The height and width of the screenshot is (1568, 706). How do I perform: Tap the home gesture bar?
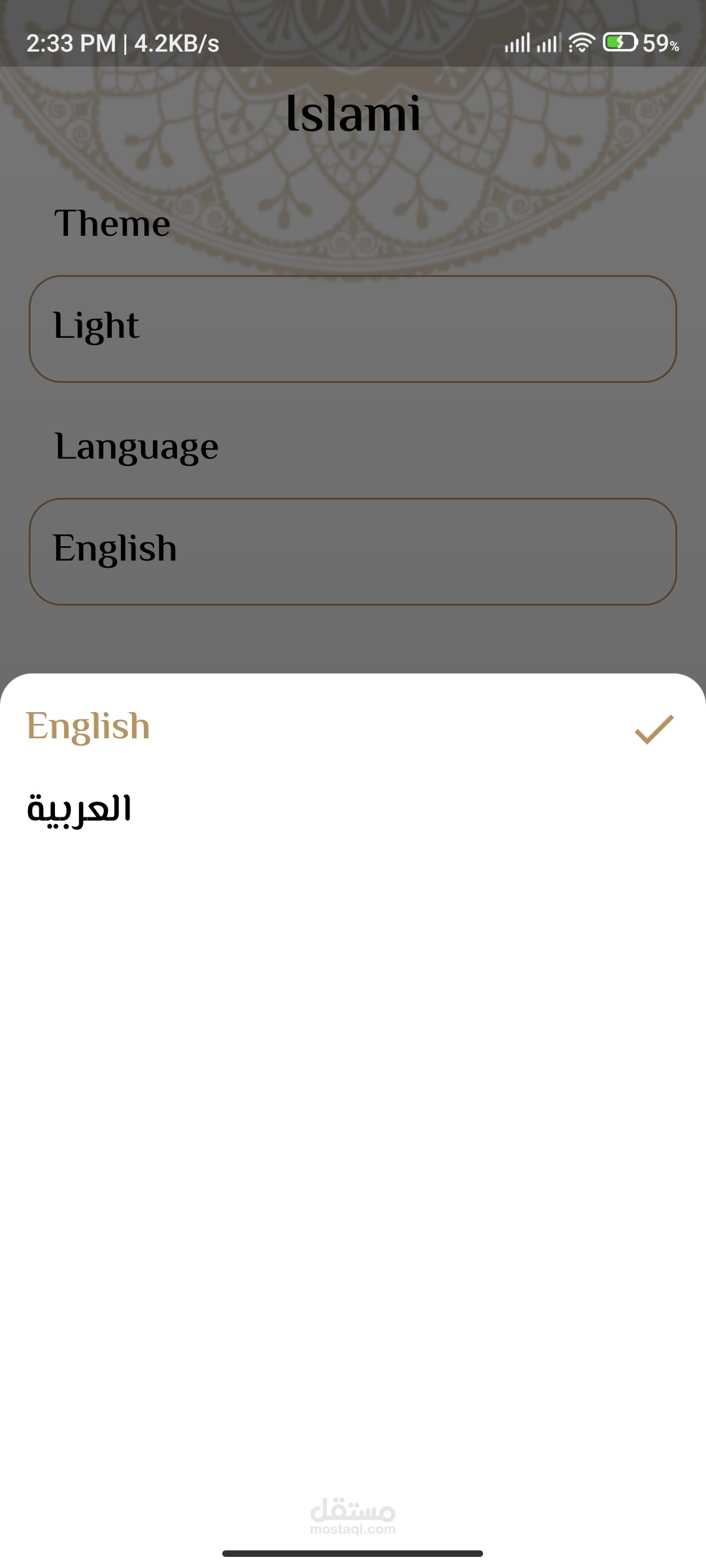[353, 1554]
